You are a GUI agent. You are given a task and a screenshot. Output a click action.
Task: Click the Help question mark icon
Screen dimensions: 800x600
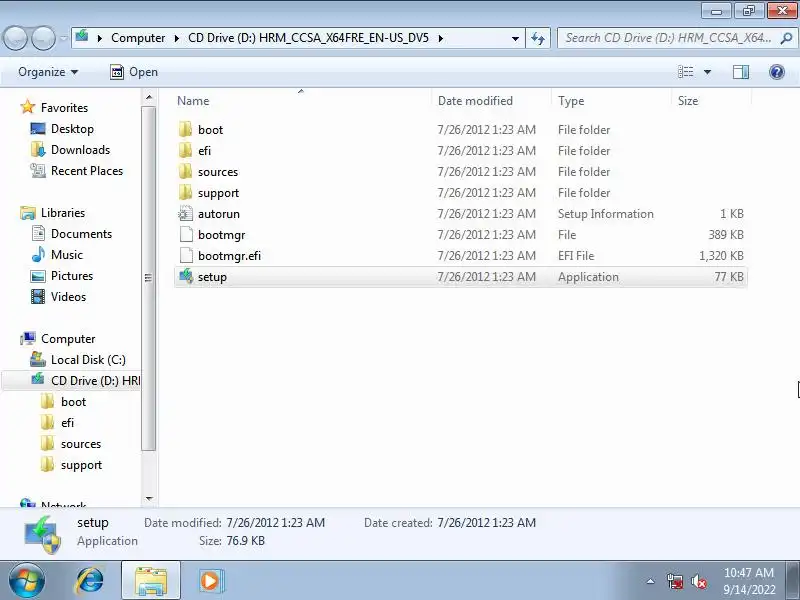pyautogui.click(x=777, y=72)
